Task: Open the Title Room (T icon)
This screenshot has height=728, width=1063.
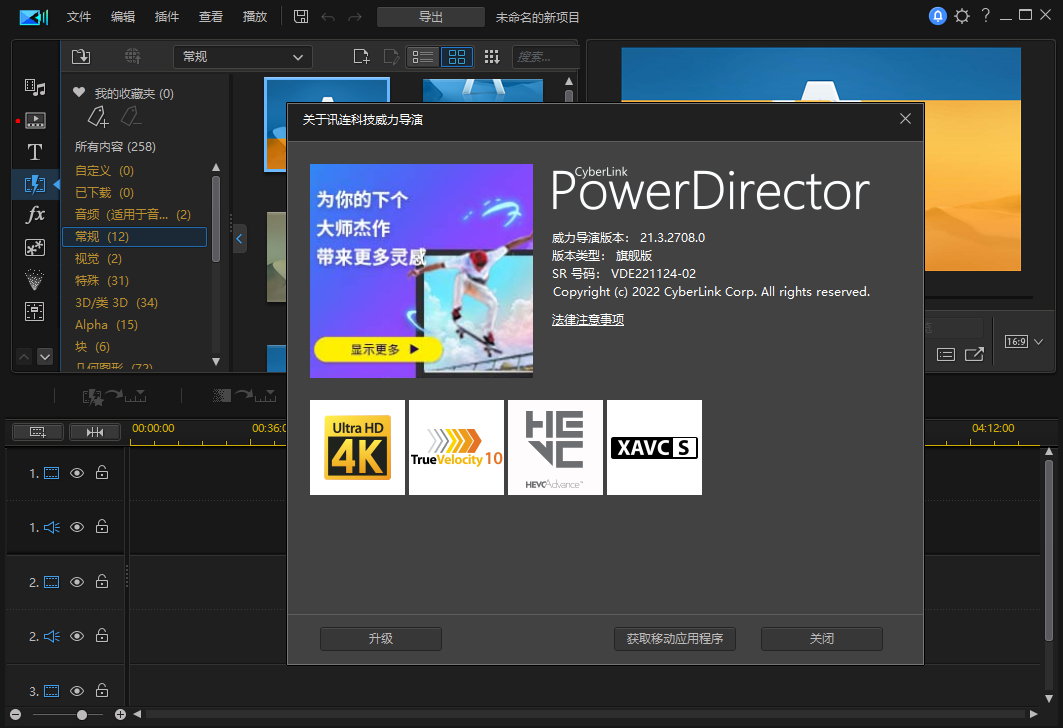Action: pyautogui.click(x=35, y=152)
